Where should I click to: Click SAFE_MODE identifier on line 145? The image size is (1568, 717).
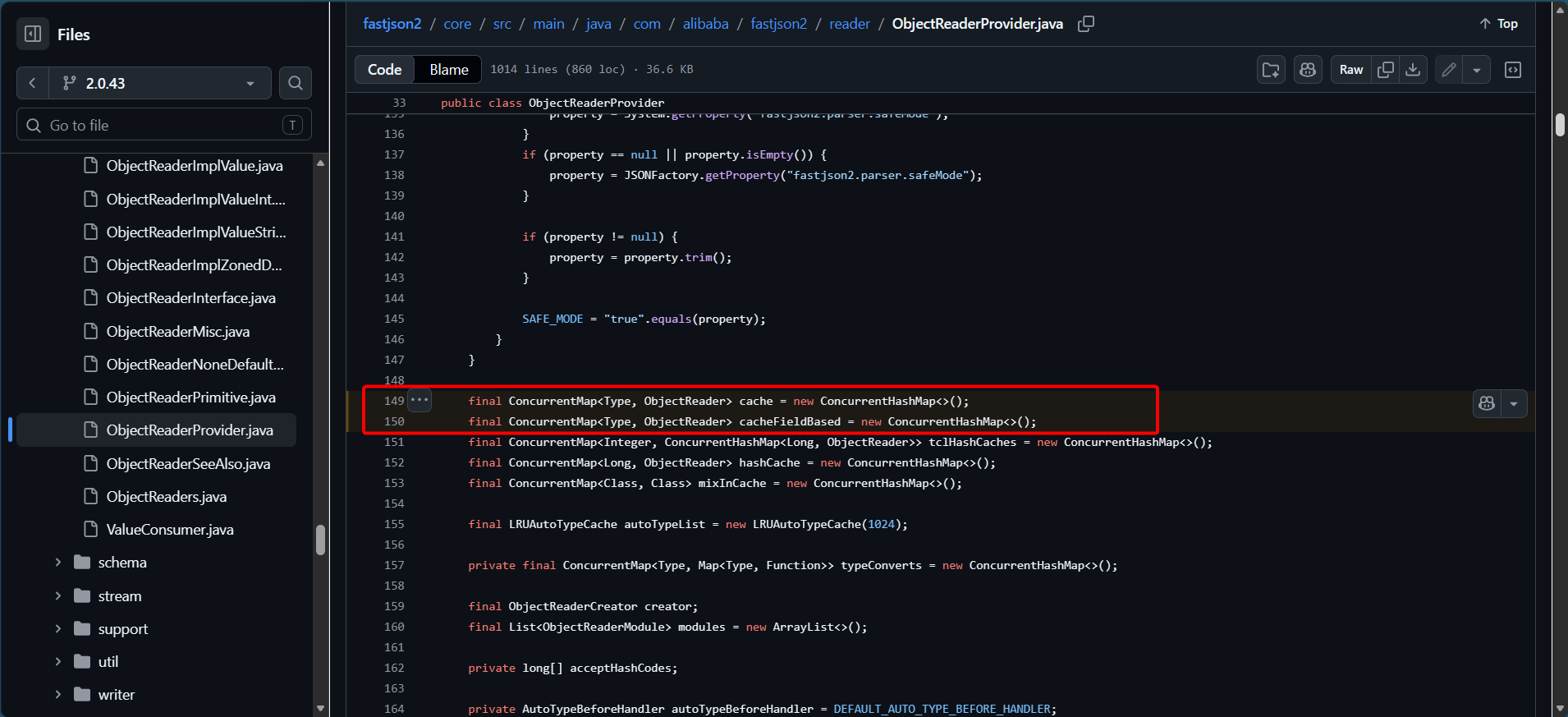click(x=552, y=319)
